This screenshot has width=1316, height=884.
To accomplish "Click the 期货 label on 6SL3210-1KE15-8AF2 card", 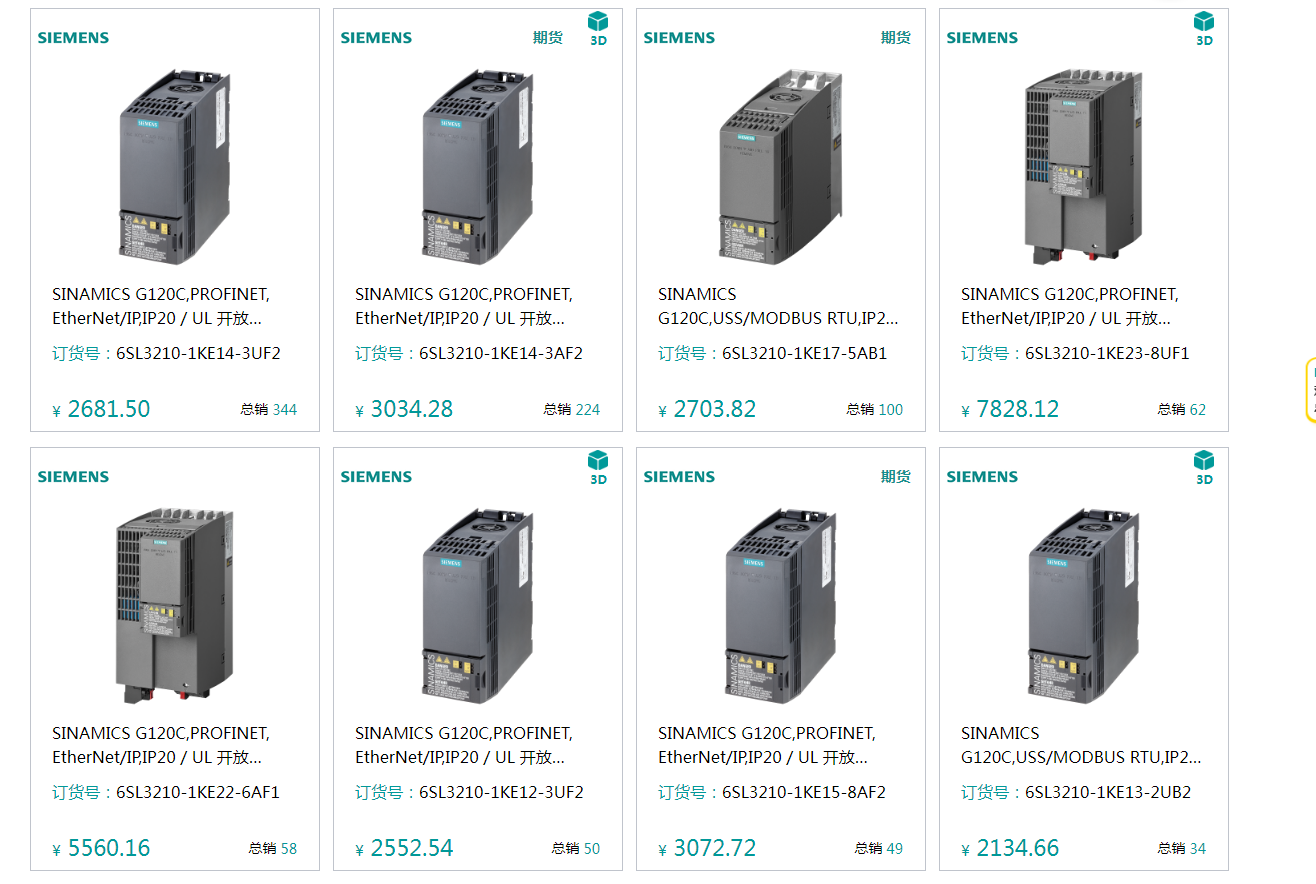I will (896, 477).
